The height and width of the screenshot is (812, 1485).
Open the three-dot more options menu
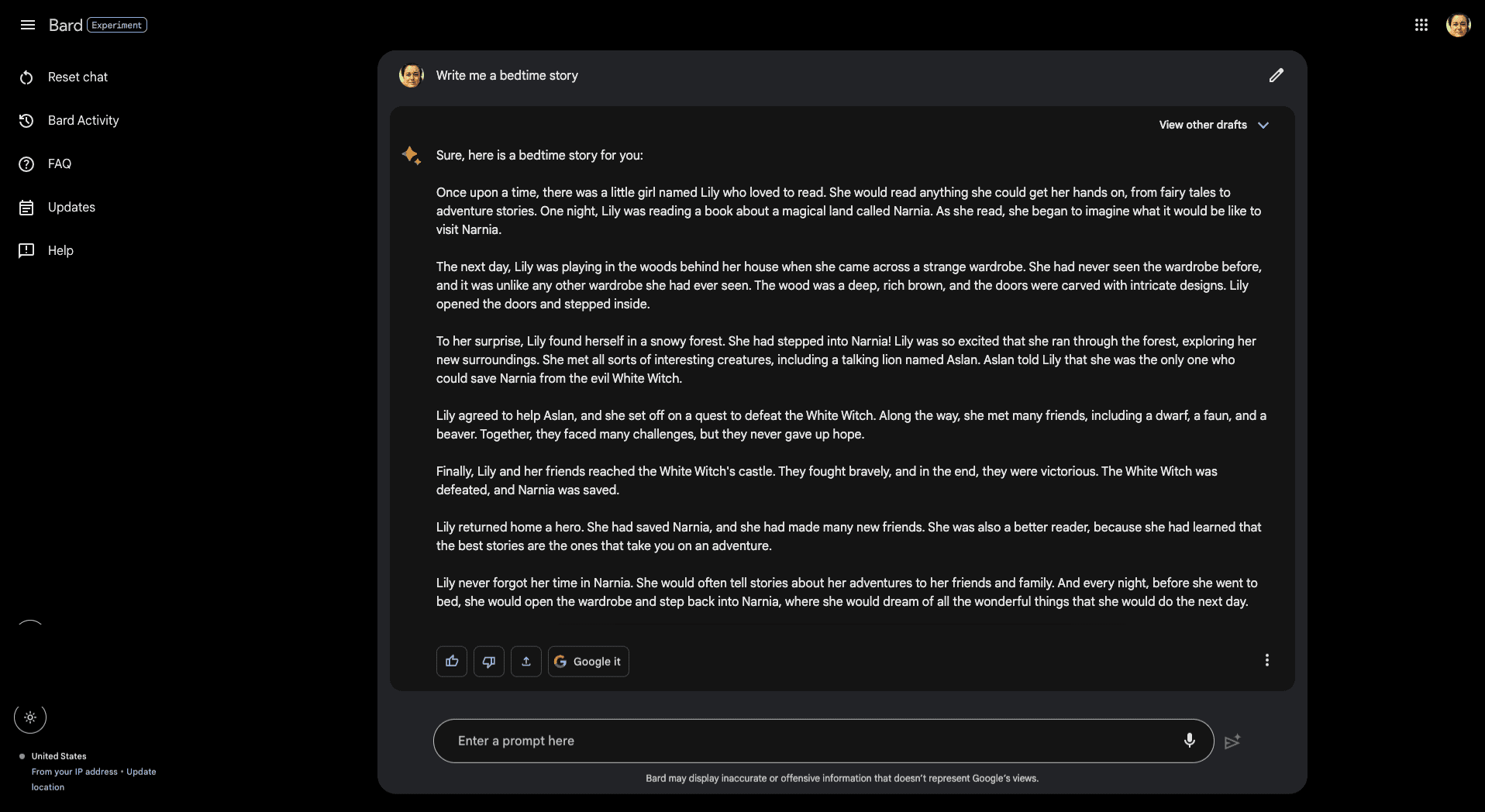tap(1266, 660)
